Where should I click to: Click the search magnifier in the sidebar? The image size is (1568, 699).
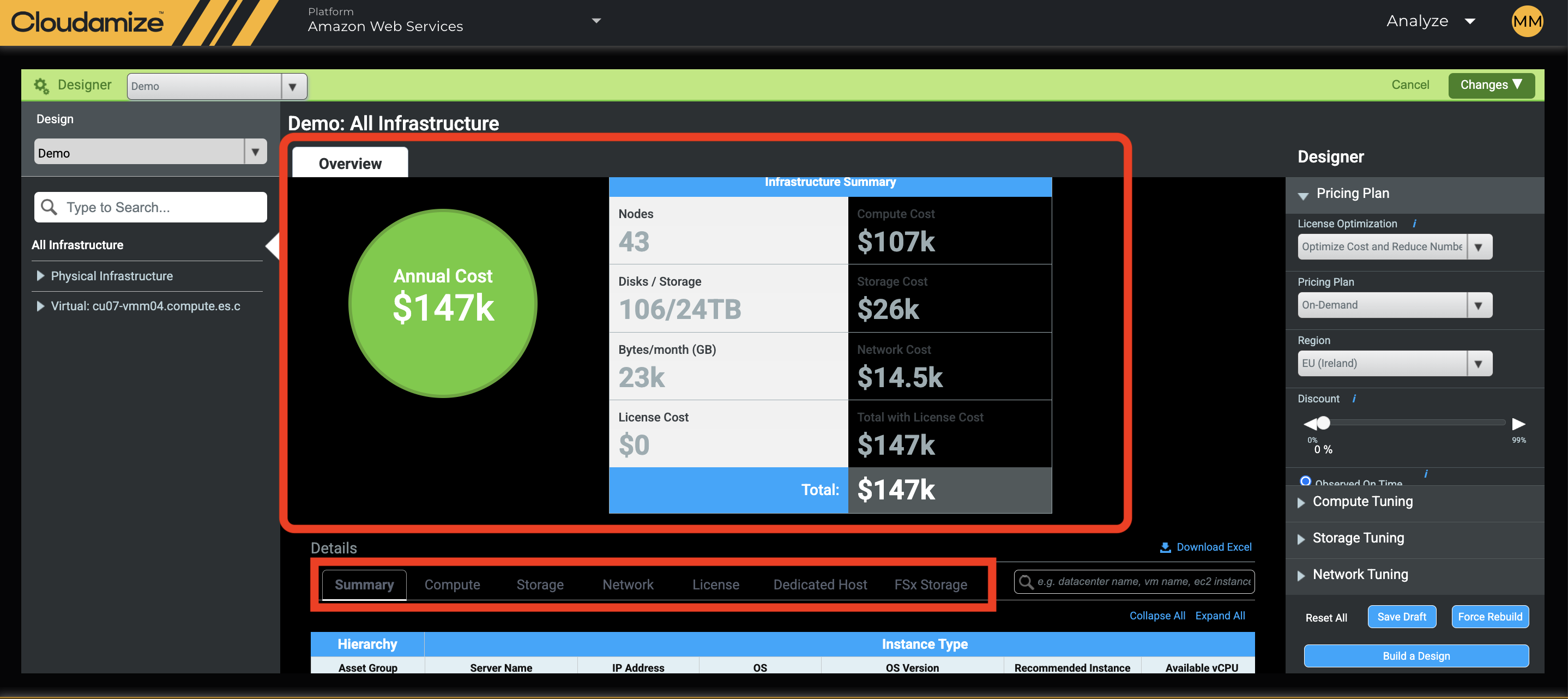pos(49,207)
